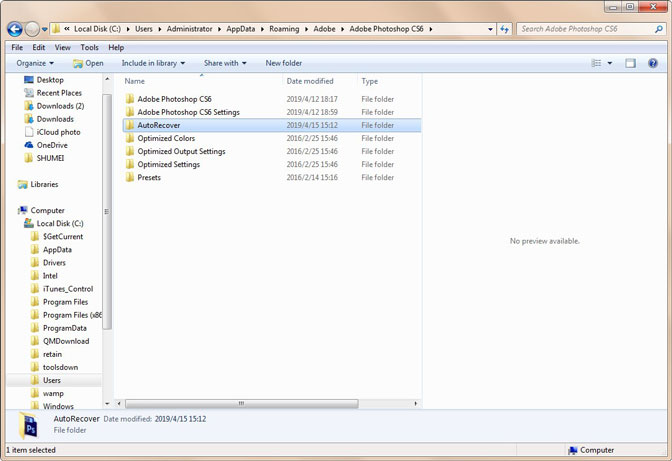Open ProgramData folder in the tree

[64, 328]
